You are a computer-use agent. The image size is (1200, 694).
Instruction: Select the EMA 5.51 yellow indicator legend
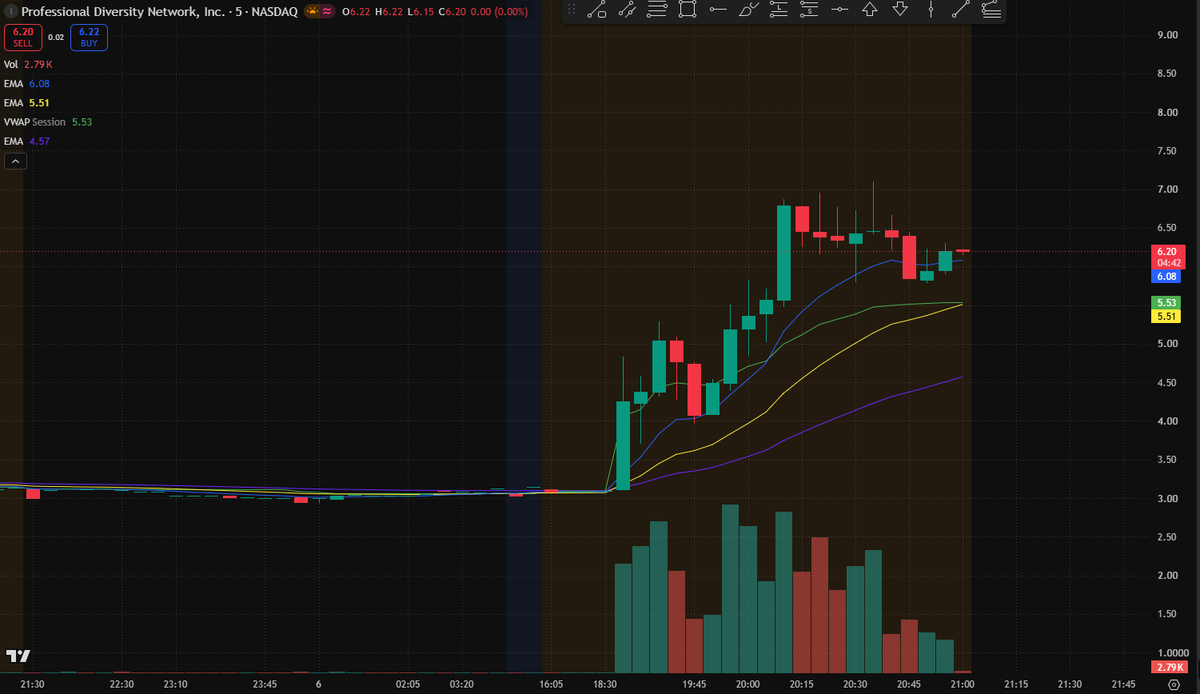click(27, 102)
